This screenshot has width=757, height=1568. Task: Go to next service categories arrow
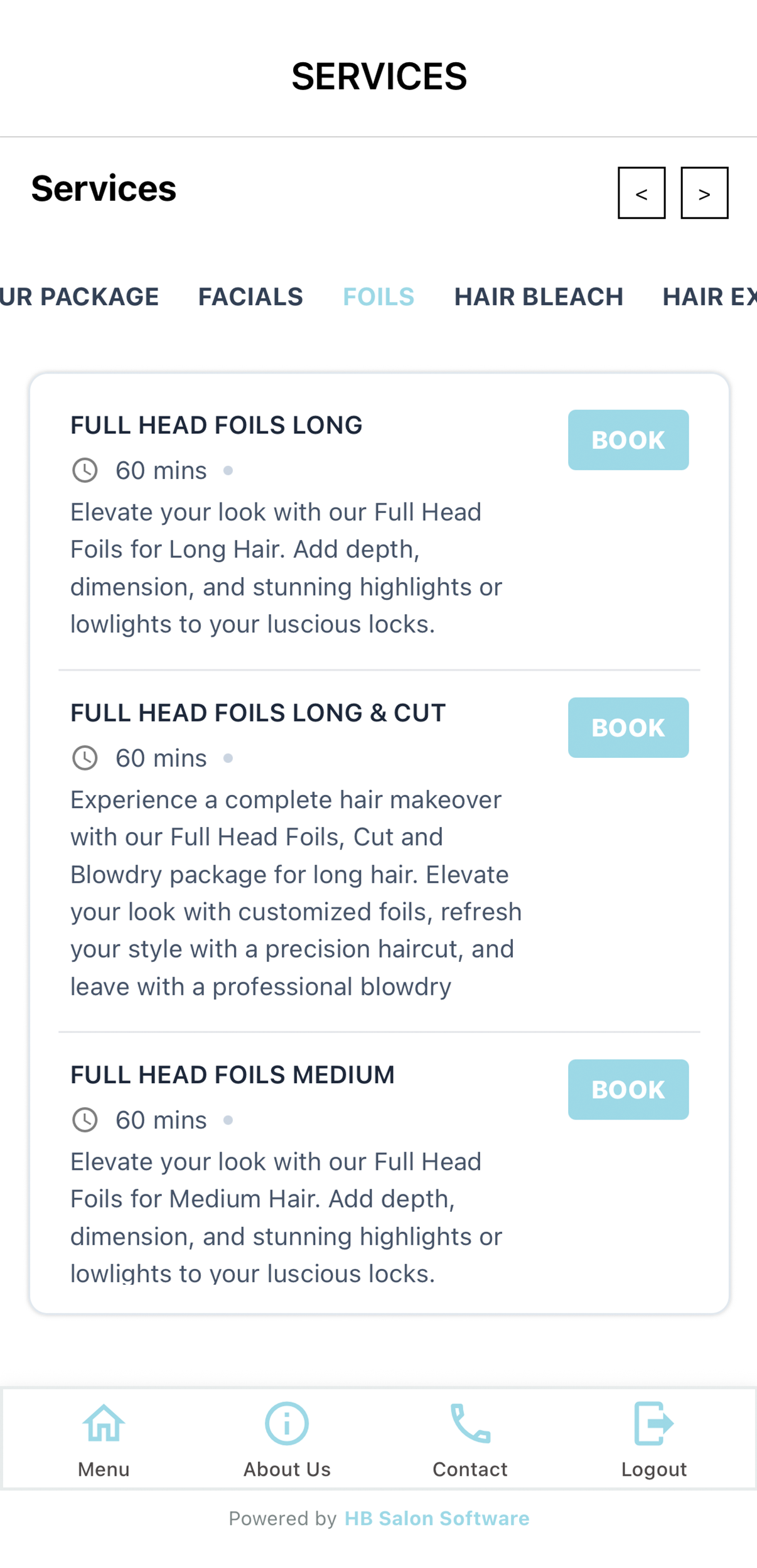coord(704,193)
